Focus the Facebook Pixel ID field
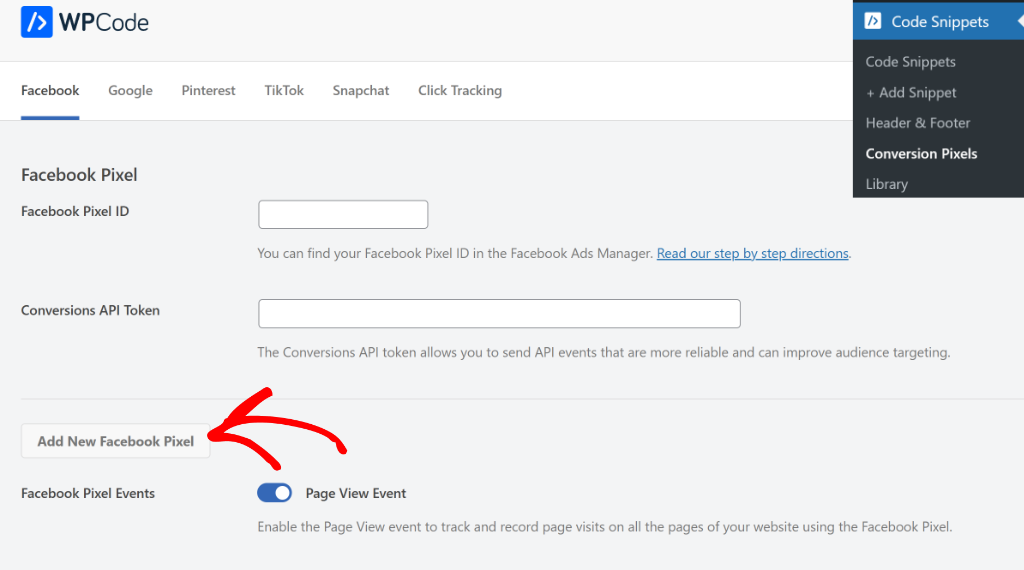Screen dimensions: 1024x570 click(x=343, y=214)
